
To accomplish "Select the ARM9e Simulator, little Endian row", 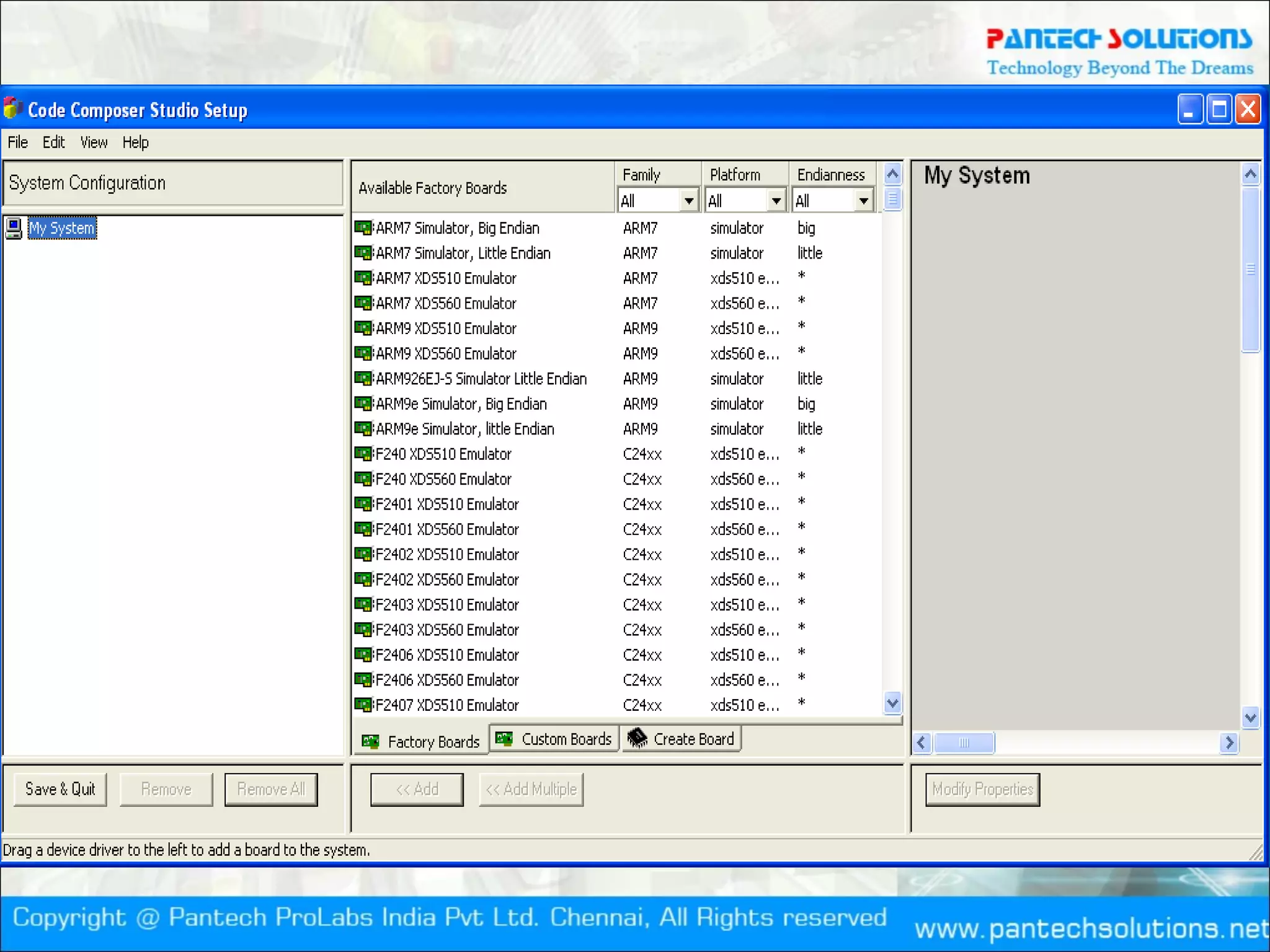I will 464,429.
